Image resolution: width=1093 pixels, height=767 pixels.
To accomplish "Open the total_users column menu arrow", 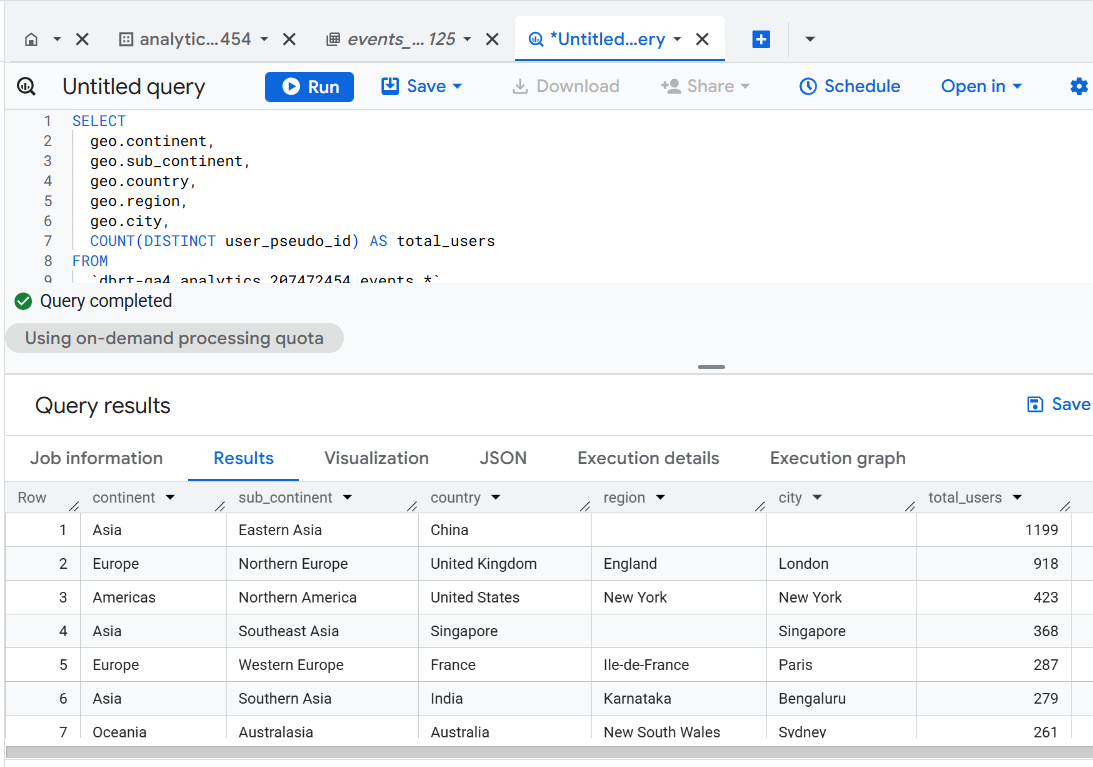I will [x=1017, y=498].
